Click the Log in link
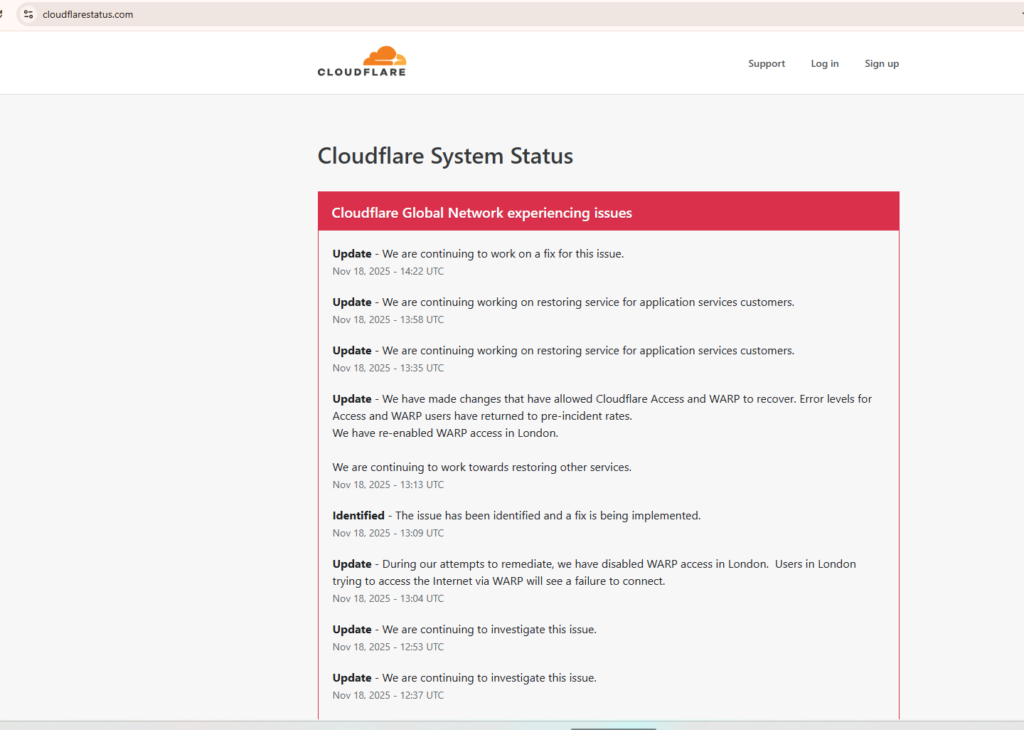 click(824, 64)
